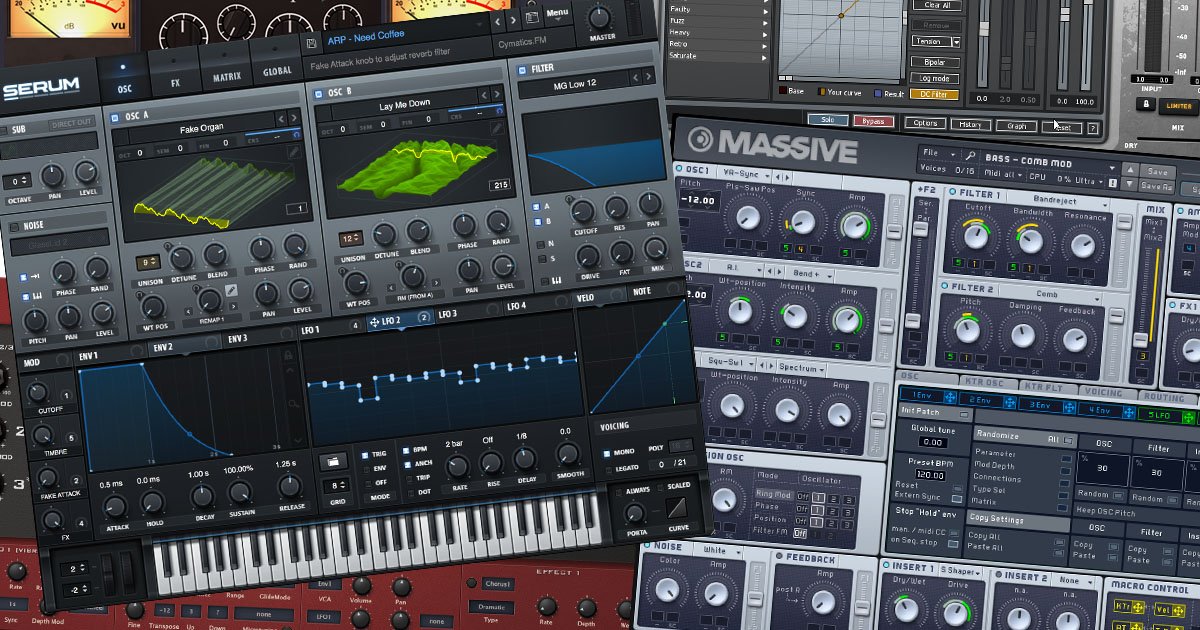Click the lock icon next to the Limiter button
1200x630 pixels.
point(1144,102)
